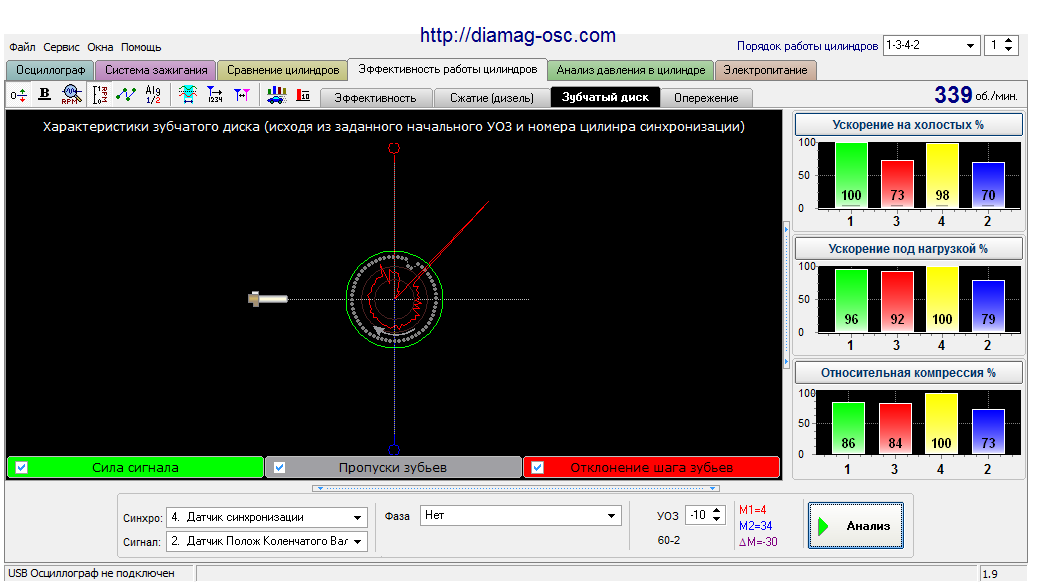
Task: Click the Анализ button
Action: pos(856,526)
